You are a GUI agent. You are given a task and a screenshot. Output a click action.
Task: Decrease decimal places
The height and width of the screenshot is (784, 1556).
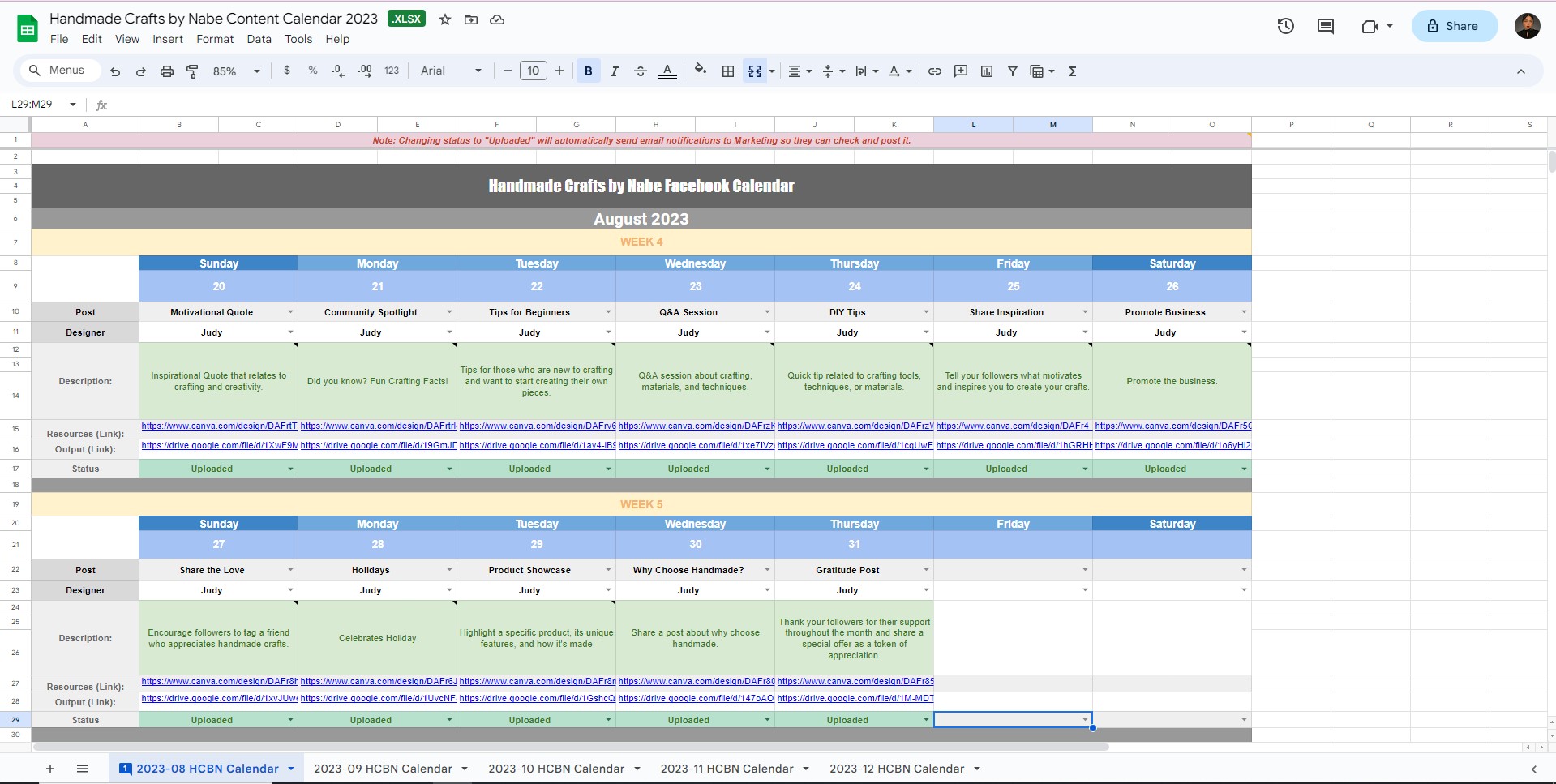[x=339, y=71]
